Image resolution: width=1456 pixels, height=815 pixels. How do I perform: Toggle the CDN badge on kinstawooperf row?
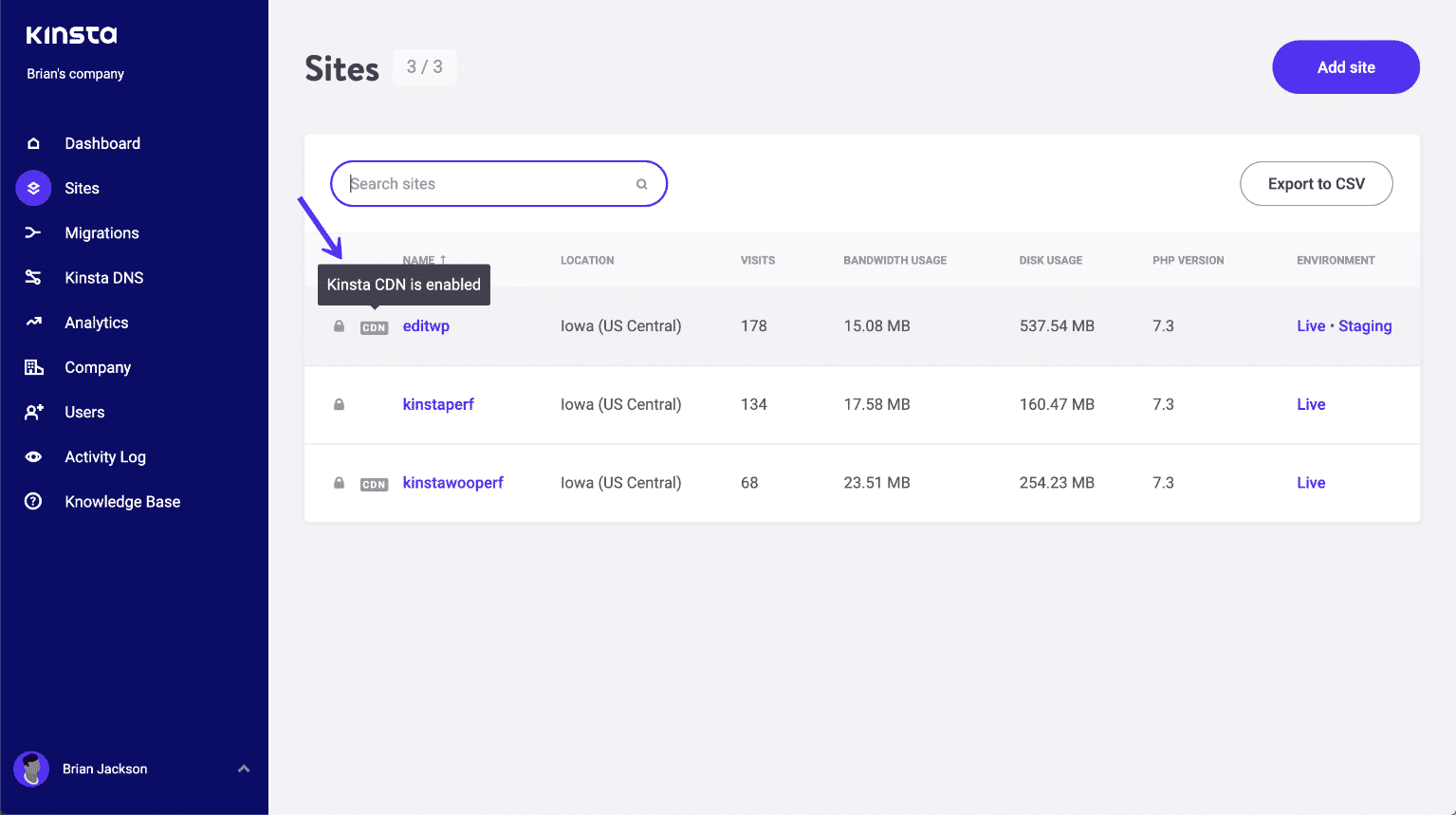pyautogui.click(x=374, y=483)
